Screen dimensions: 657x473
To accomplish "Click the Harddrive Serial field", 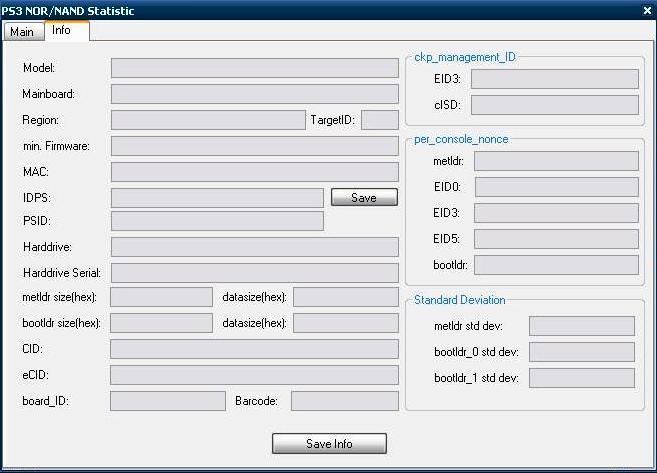I will tap(255, 273).
